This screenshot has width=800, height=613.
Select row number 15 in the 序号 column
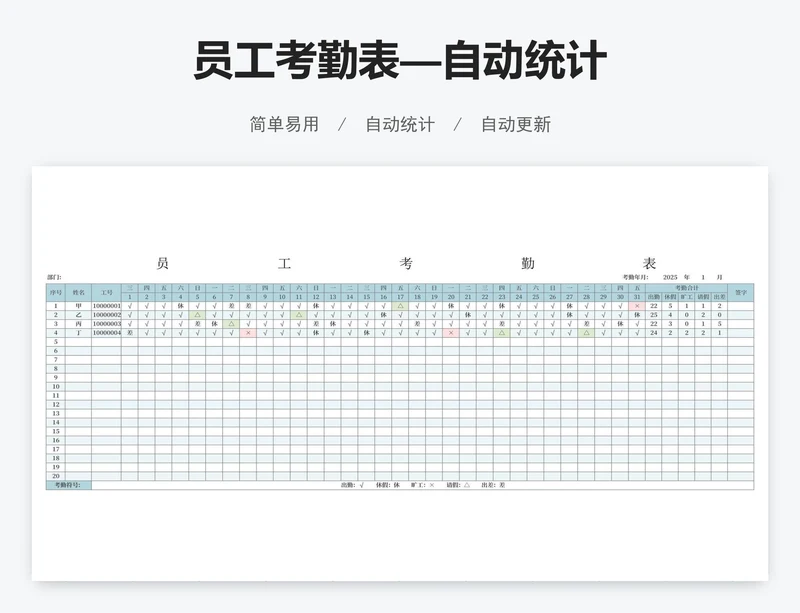56,431
